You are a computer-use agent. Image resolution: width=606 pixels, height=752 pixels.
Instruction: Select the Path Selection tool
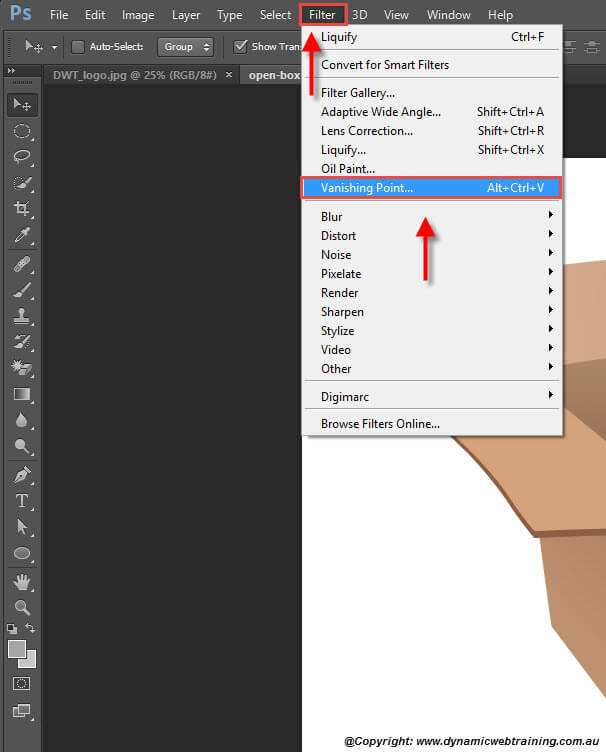point(22,527)
